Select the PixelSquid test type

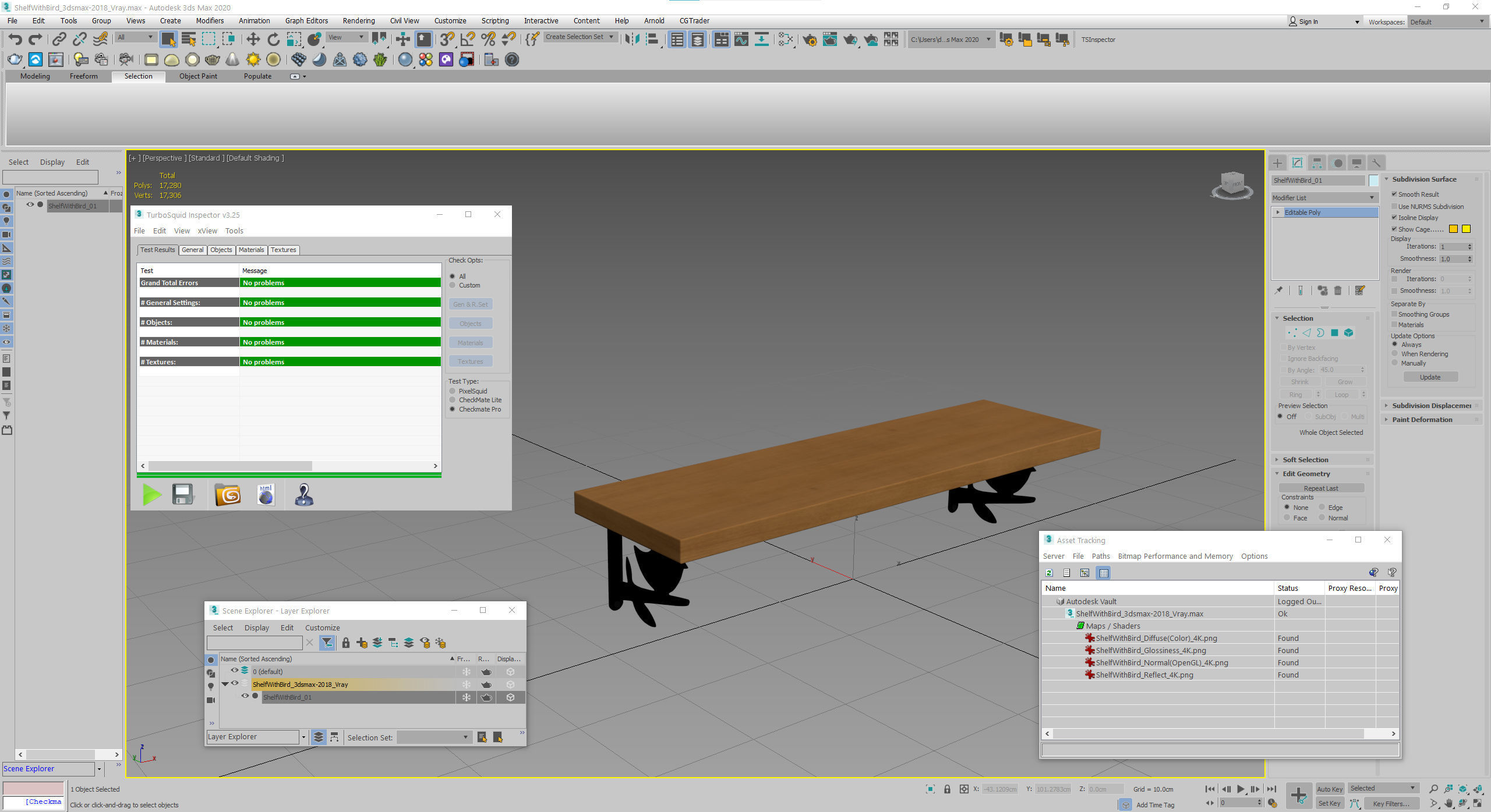click(453, 391)
